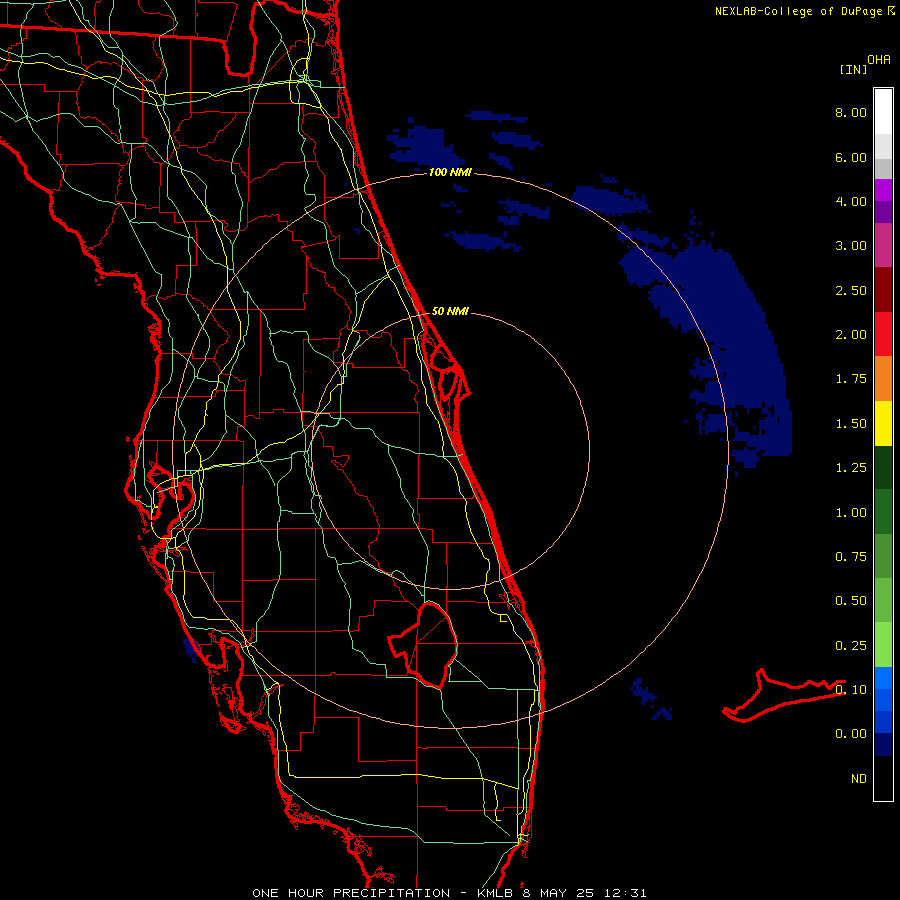Click the 2.50 legend value

[851, 290]
